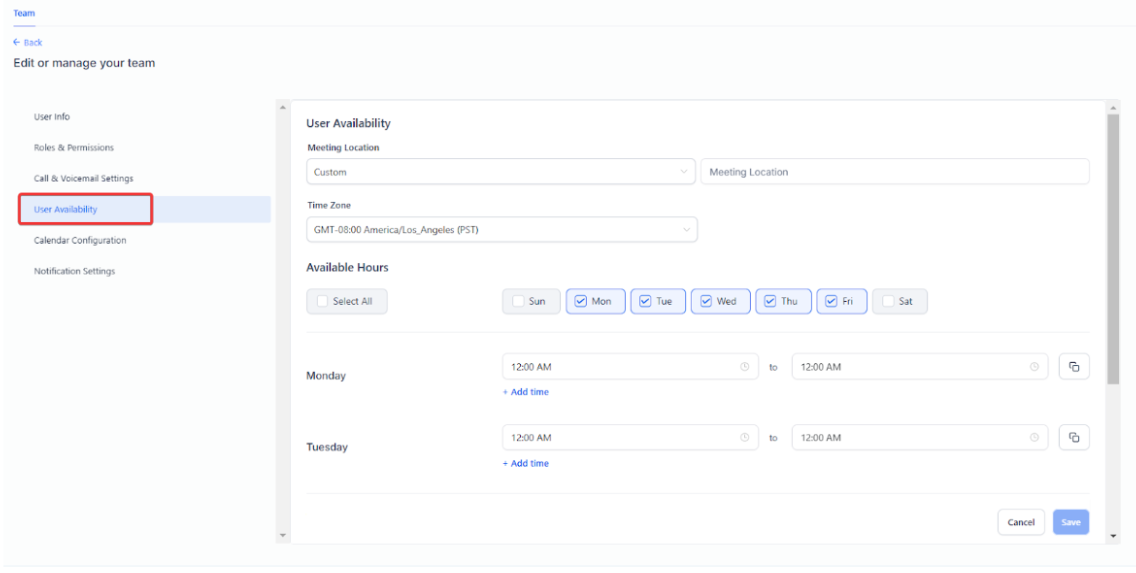Open the Meeting Location Custom dropdown
The height and width of the screenshot is (573, 1136).
(500, 172)
